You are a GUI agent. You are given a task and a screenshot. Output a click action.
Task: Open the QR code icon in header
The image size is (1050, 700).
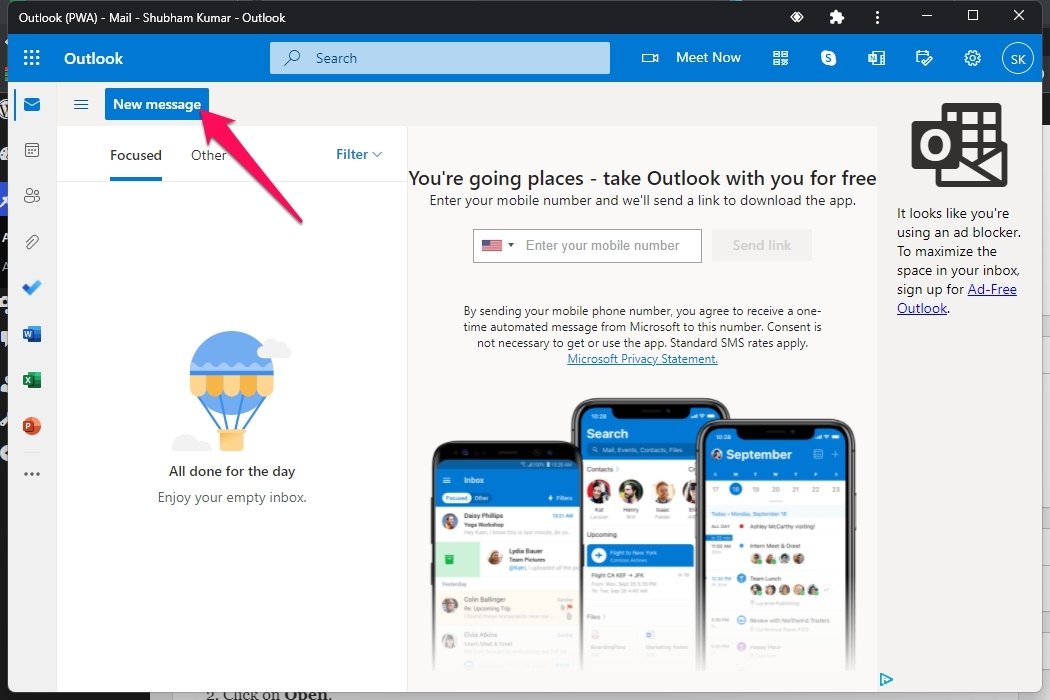pyautogui.click(x=780, y=58)
